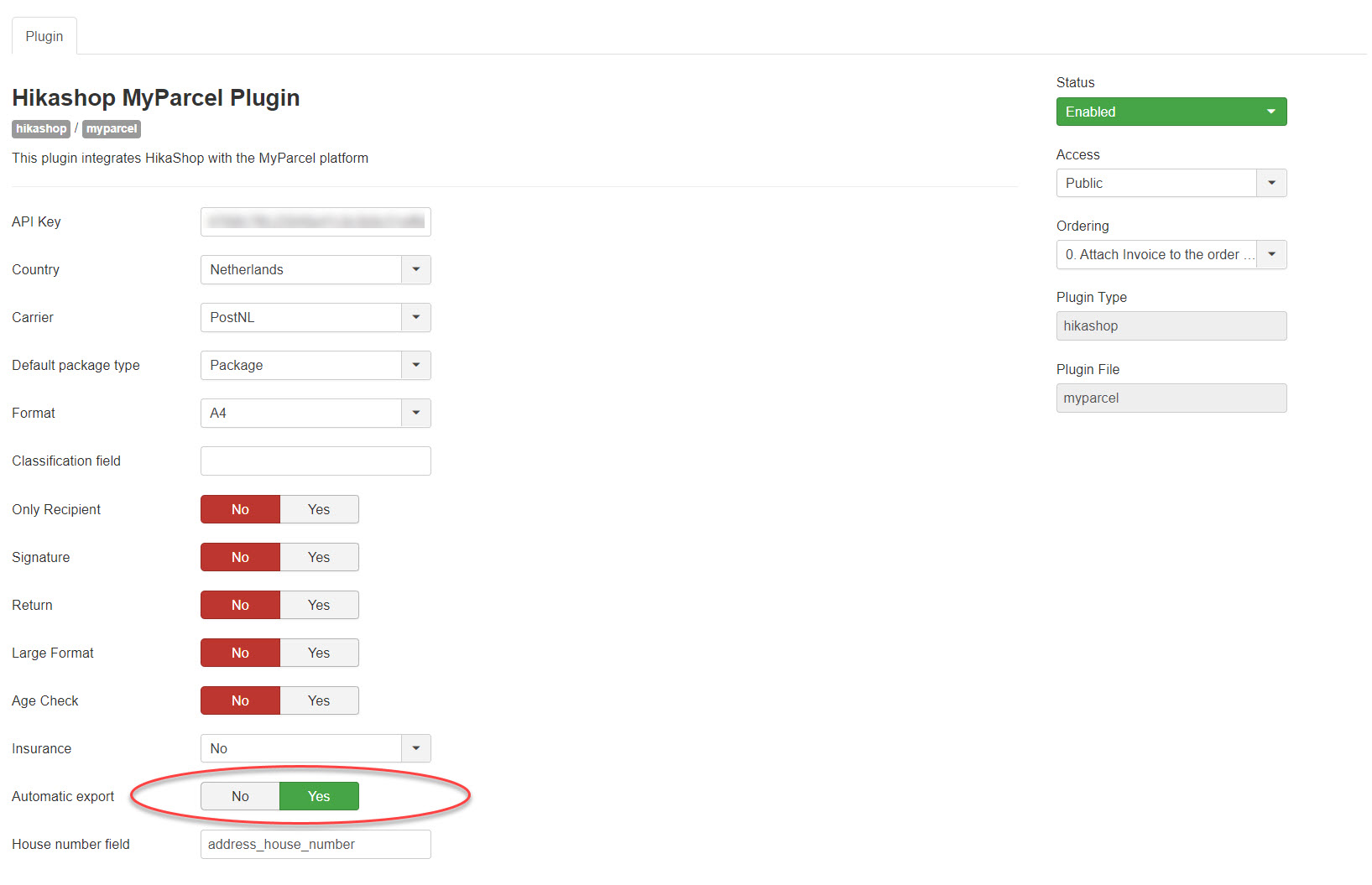Focus the Classification field input
The image size is (1372, 885).
coord(316,461)
